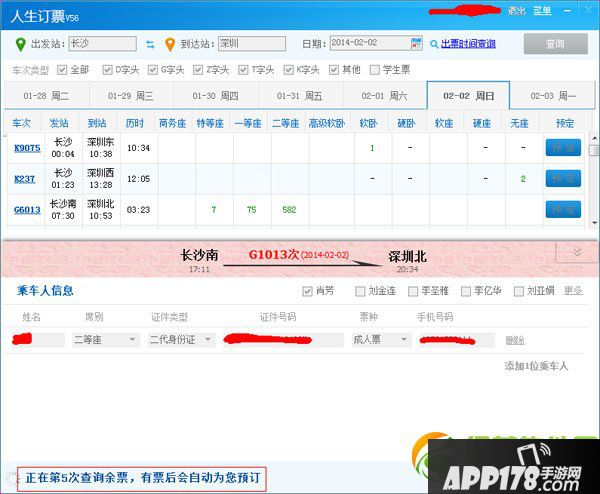Click the train list vertical scrollbar
The width and height of the screenshot is (600, 494).
(x=593, y=180)
